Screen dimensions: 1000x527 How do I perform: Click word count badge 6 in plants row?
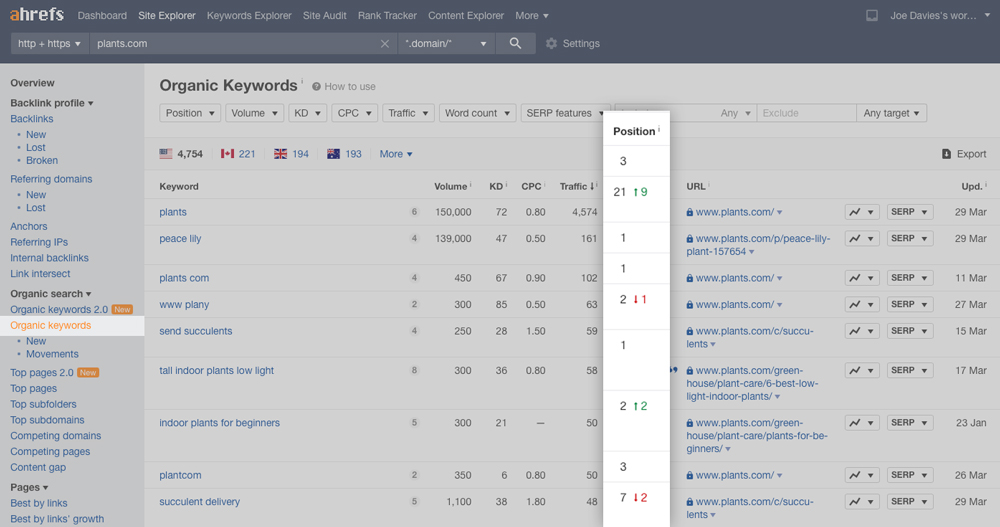[414, 212]
